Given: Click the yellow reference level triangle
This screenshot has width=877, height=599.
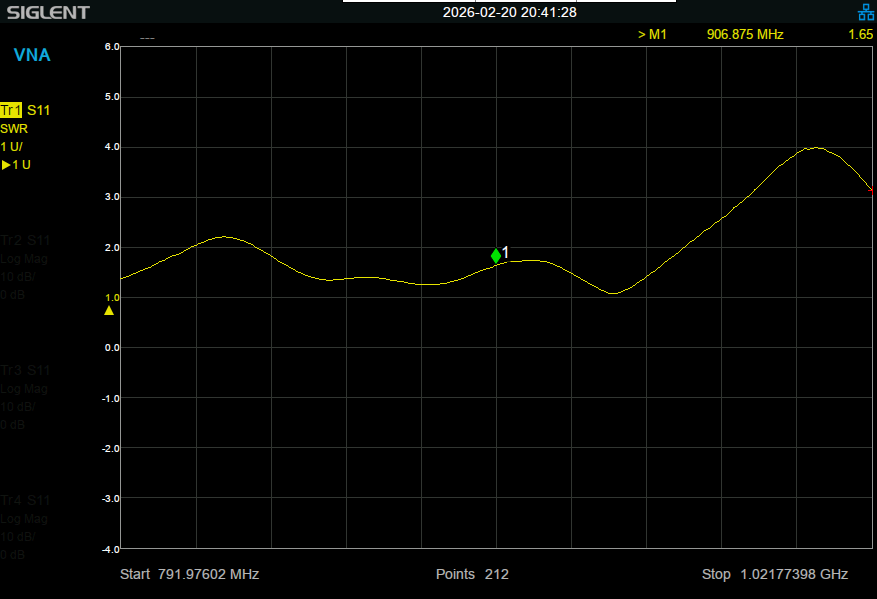Looking at the screenshot, I should pos(110,310).
